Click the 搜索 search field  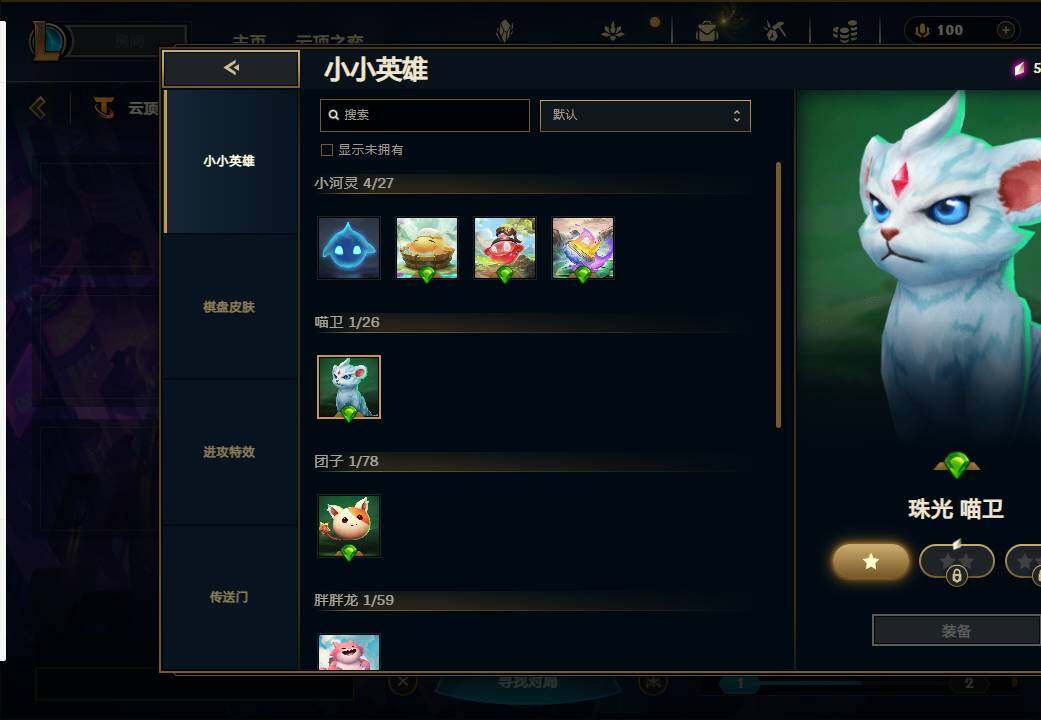pos(424,116)
